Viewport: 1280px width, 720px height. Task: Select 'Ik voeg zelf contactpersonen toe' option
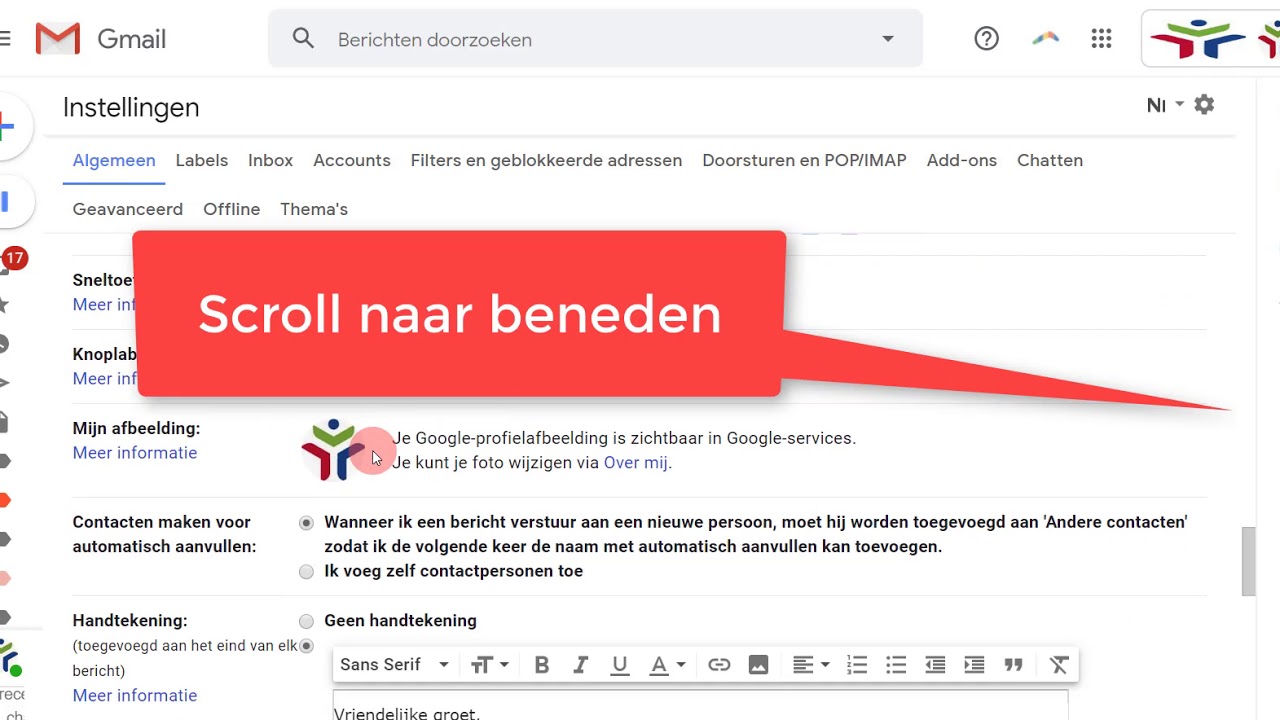point(306,572)
